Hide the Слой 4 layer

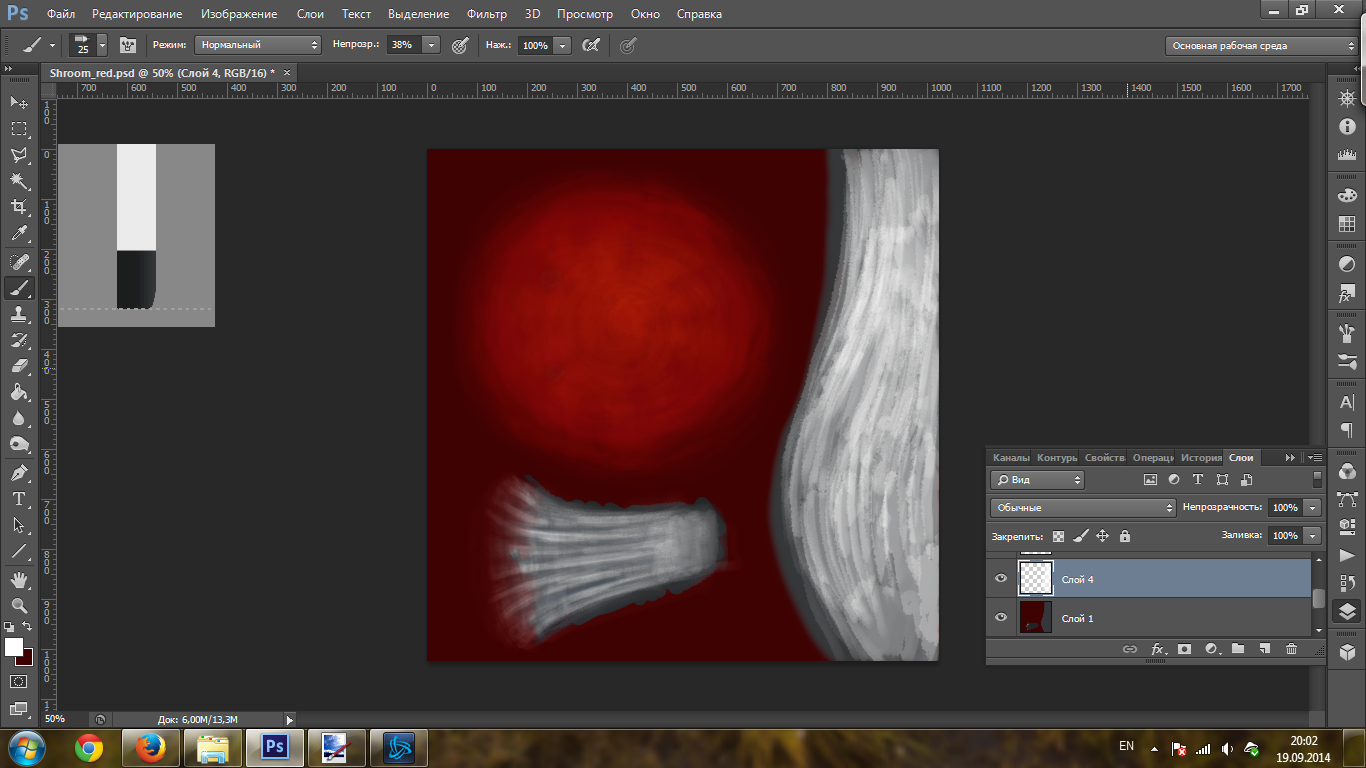1001,579
